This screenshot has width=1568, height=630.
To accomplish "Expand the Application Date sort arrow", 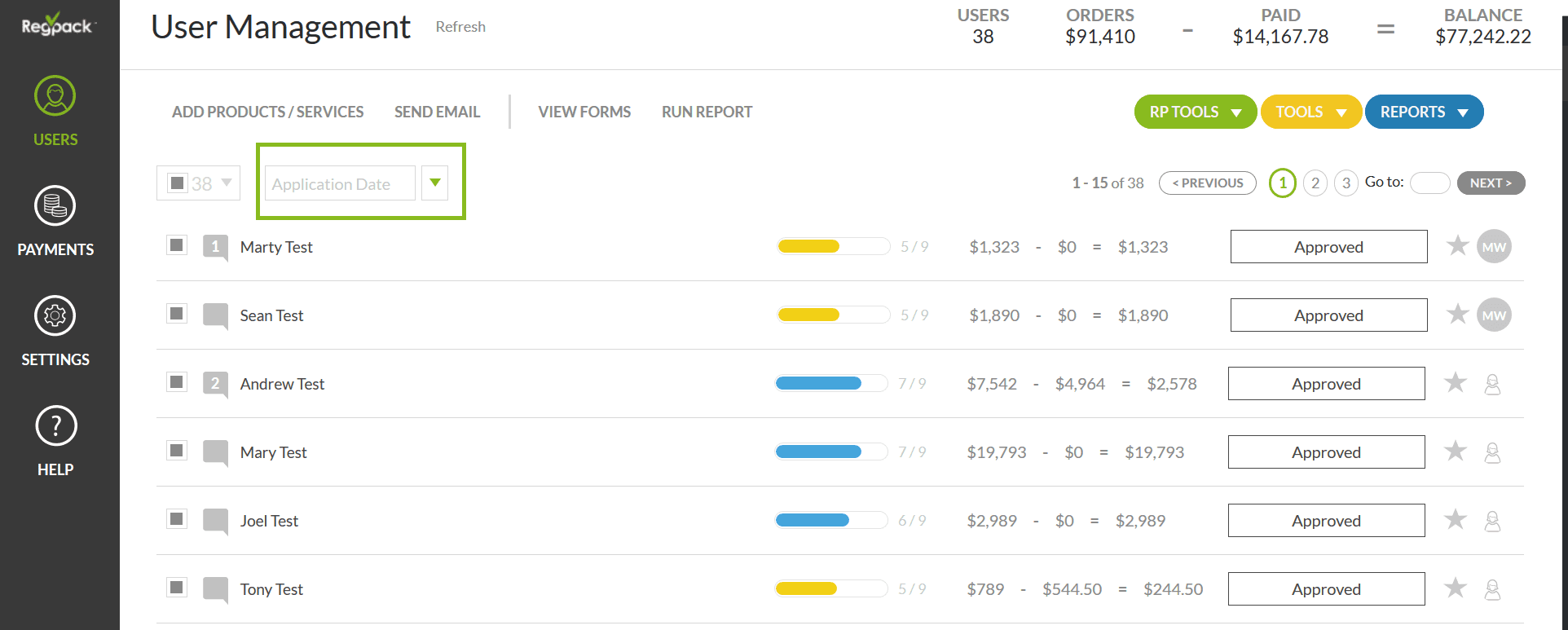I will (435, 183).
